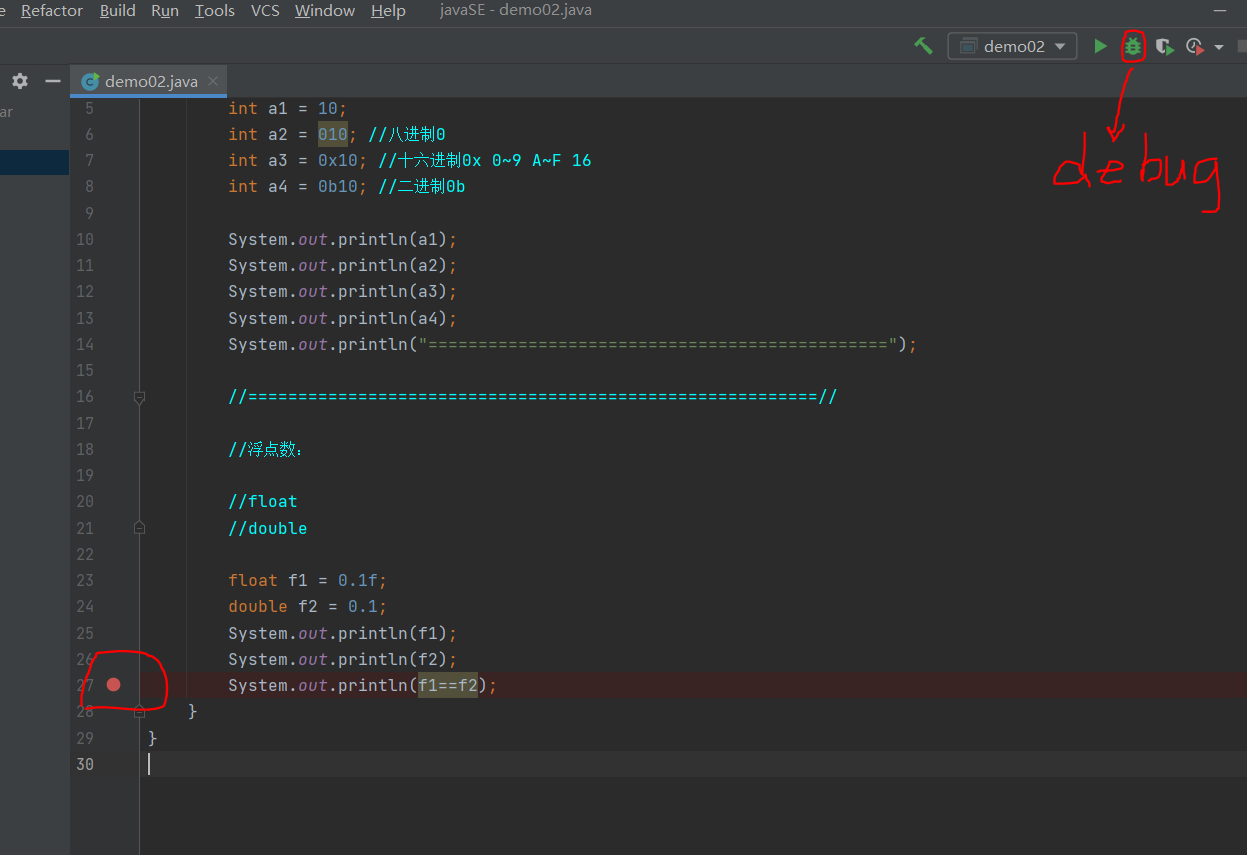Start debugging with the green bug icon
Image resolution: width=1247 pixels, height=855 pixels.
(x=1132, y=46)
